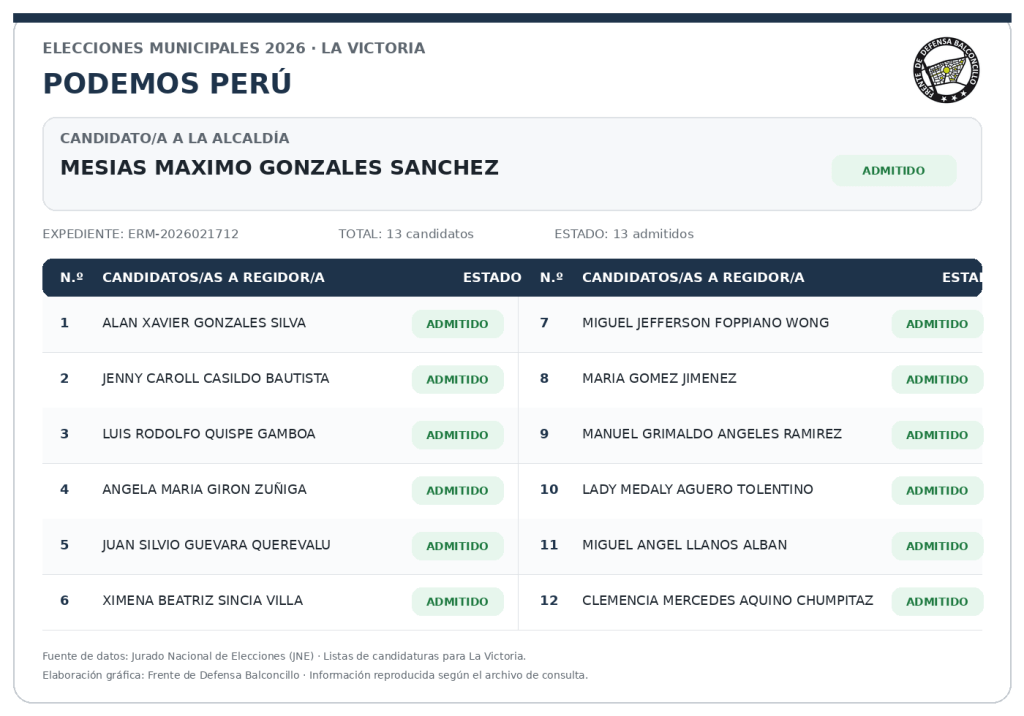Click ADMITIDO badge for Jenny Caroll Casildo Bautista
Viewport: 1024px width, 716px height.
click(x=457, y=380)
